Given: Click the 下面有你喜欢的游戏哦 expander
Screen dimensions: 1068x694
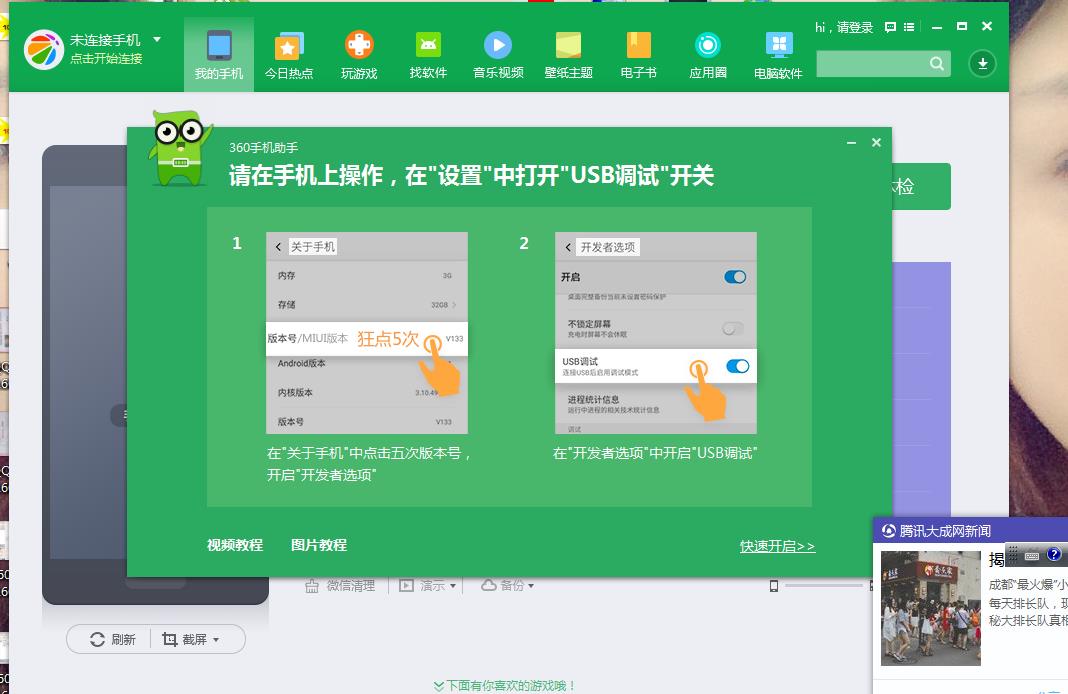Looking at the screenshot, I should (x=505, y=685).
